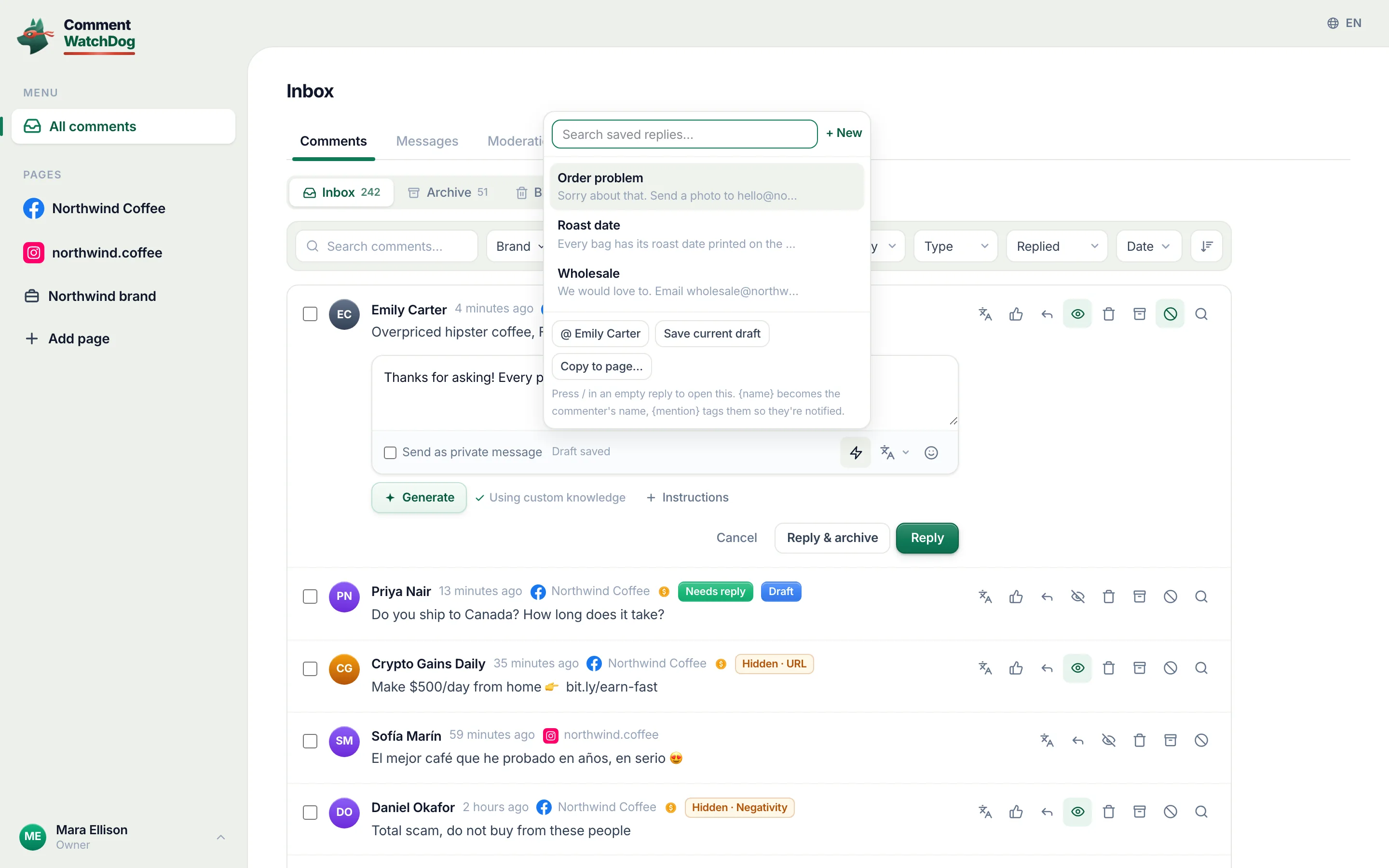Delete Priya Nair's comment
Screen dimensions: 1389x868
tap(1109, 597)
